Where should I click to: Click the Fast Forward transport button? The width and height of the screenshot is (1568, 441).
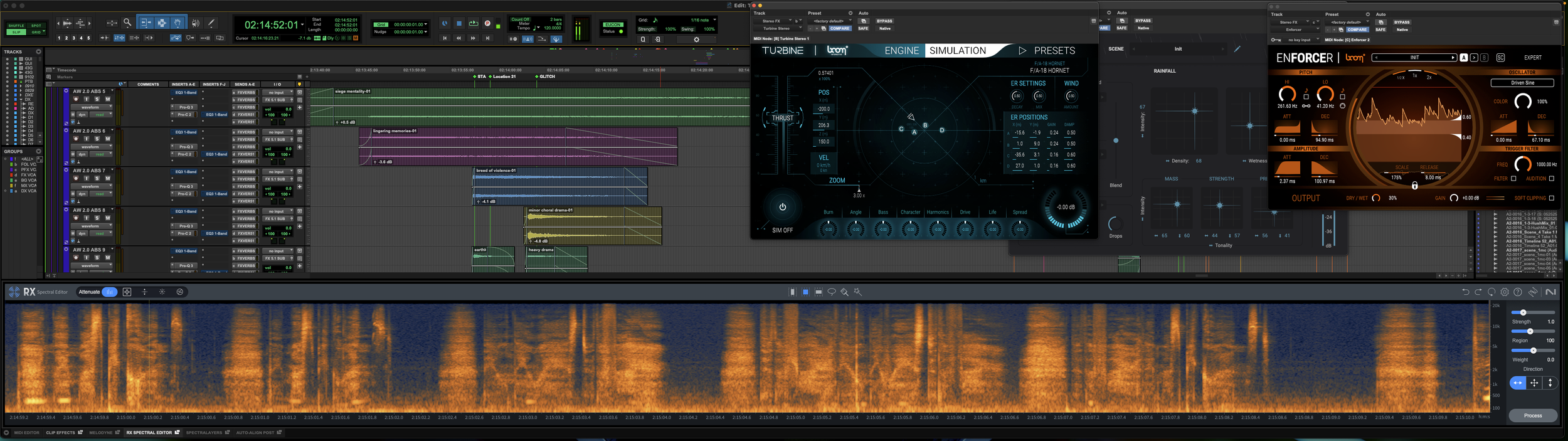(x=473, y=38)
